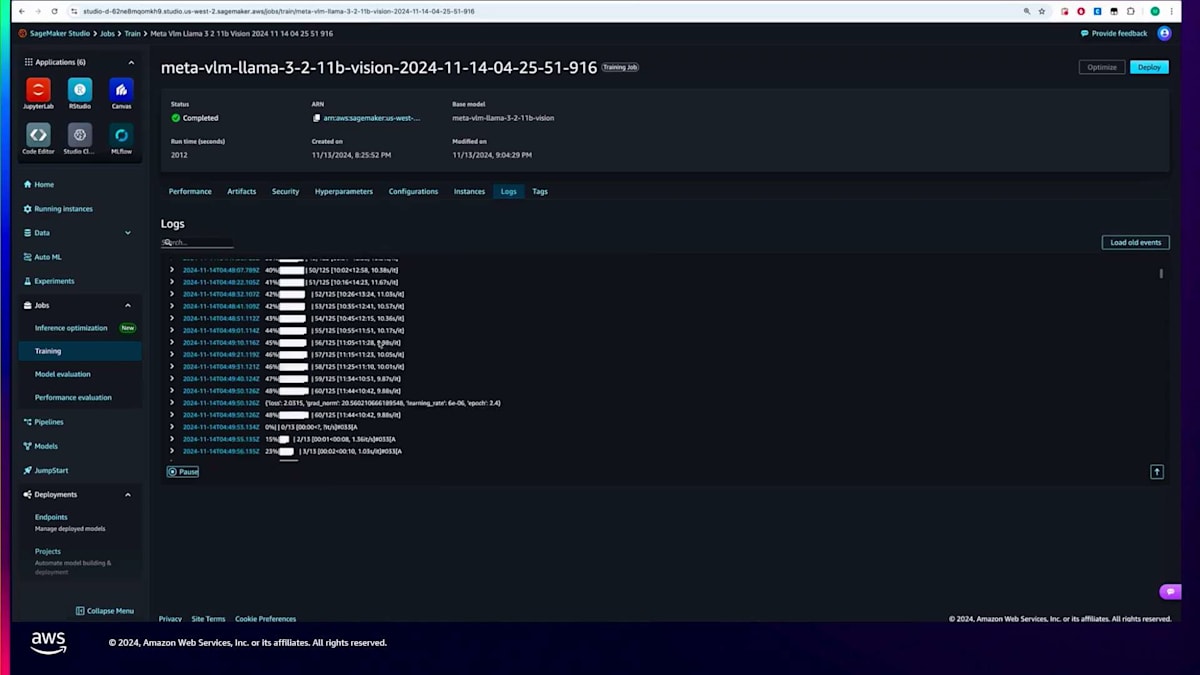Click Train in the breadcrumb
This screenshot has height=675, width=1200.
pyautogui.click(x=133, y=33)
